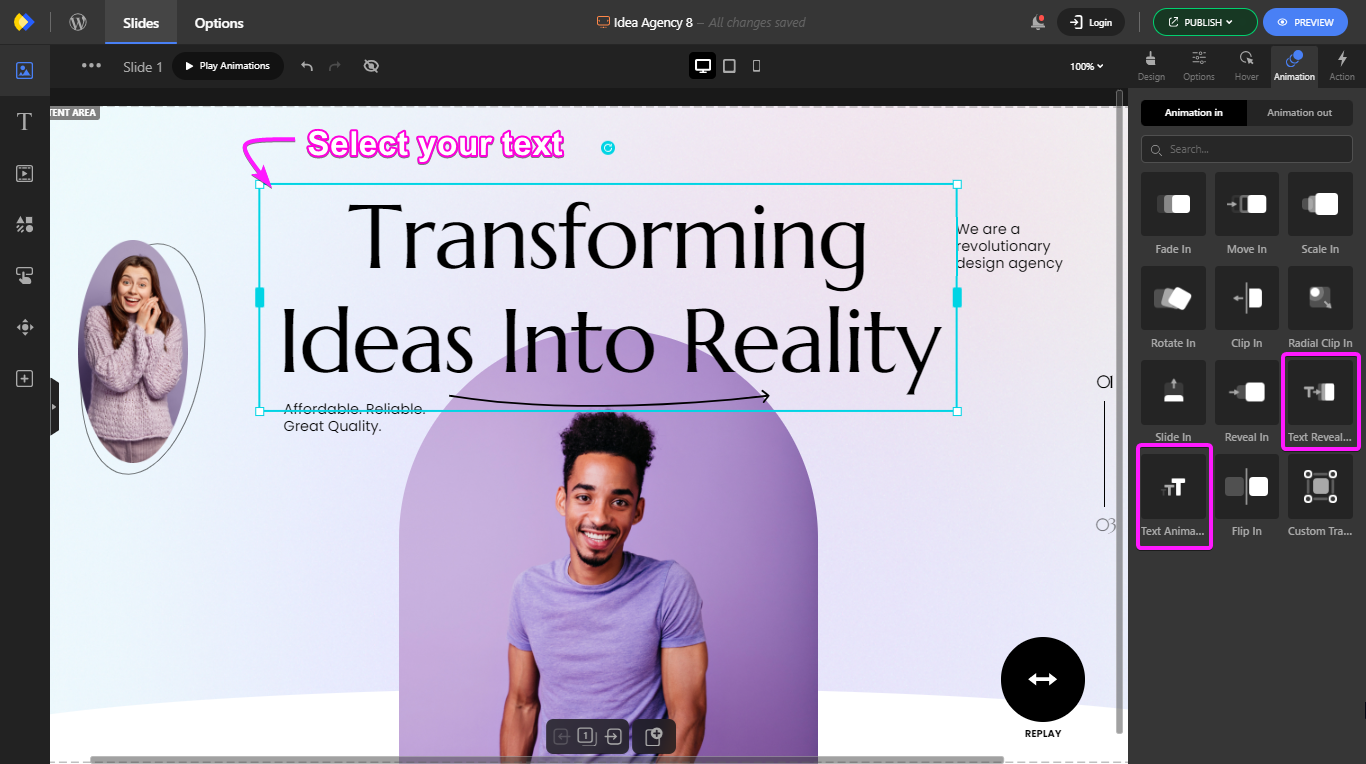Open the notifications bell
Image resolution: width=1366 pixels, height=764 pixels.
coord(1038,22)
